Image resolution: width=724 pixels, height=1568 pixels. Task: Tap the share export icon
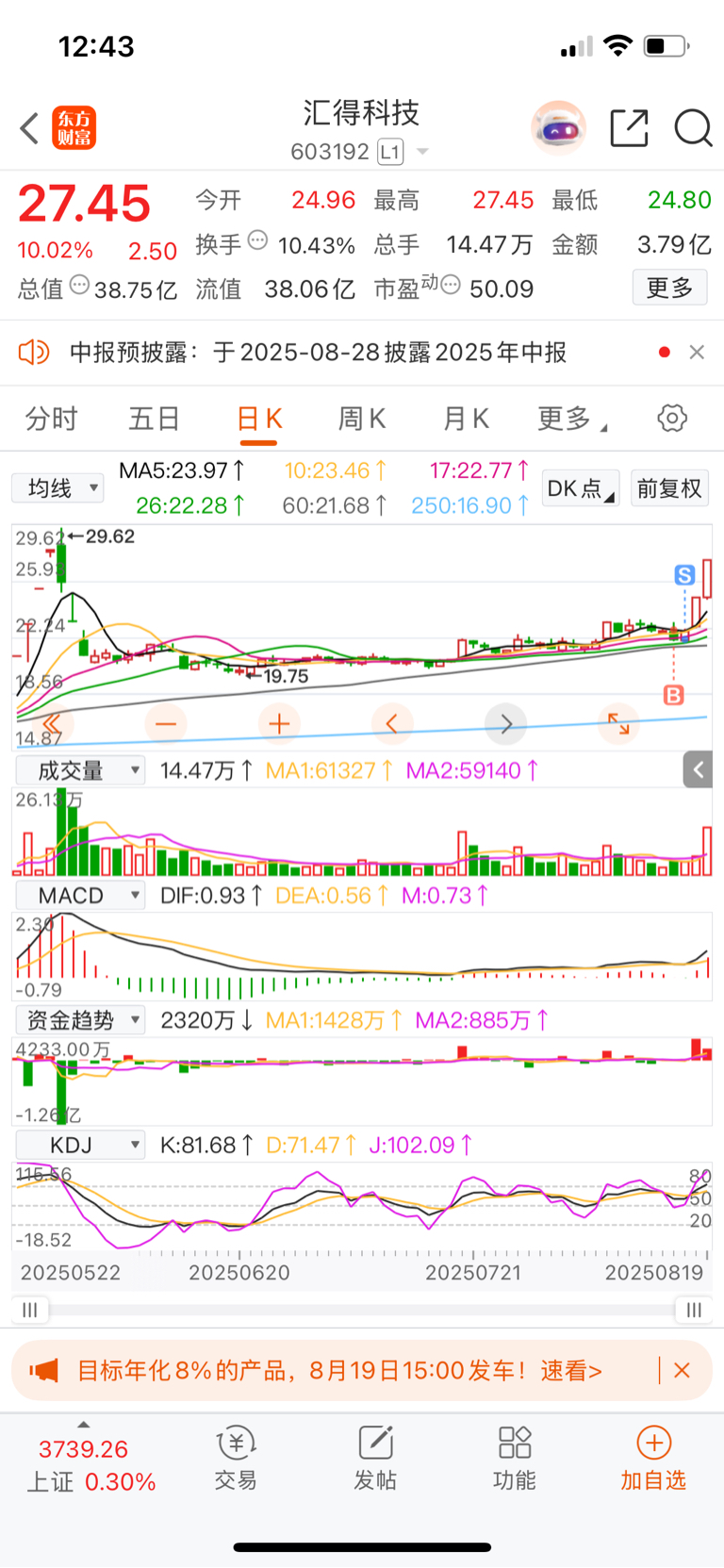[629, 128]
